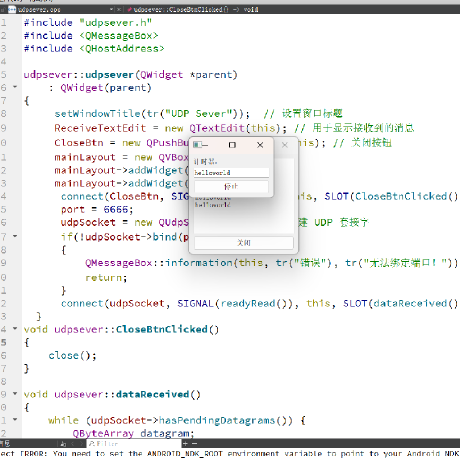Viewport: 460px width, 460px height.
Task: Click the 停止 button in the small dialog
Action: pyautogui.click(x=231, y=186)
